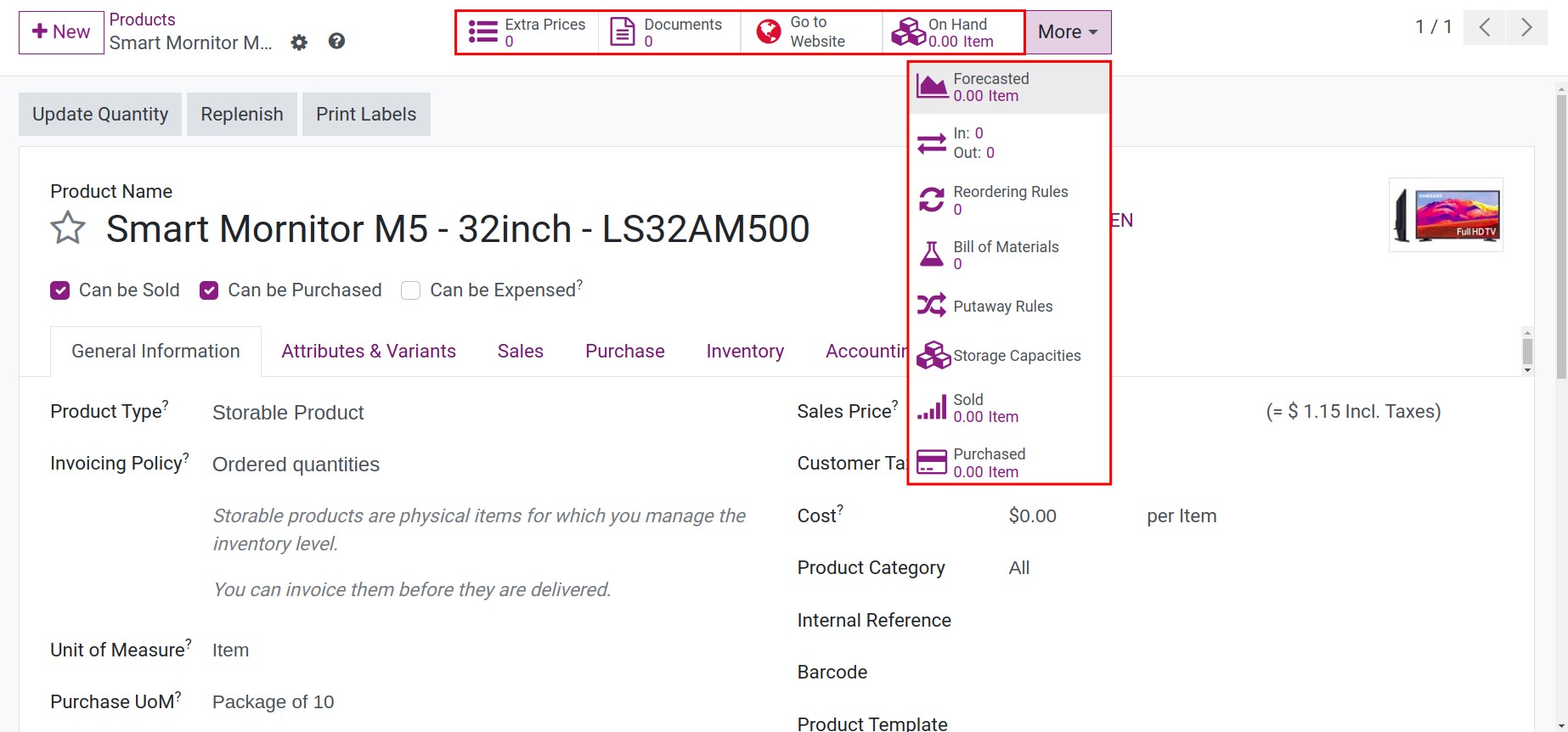Open the settings gear next to product title
The image size is (1568, 732).
tap(299, 42)
